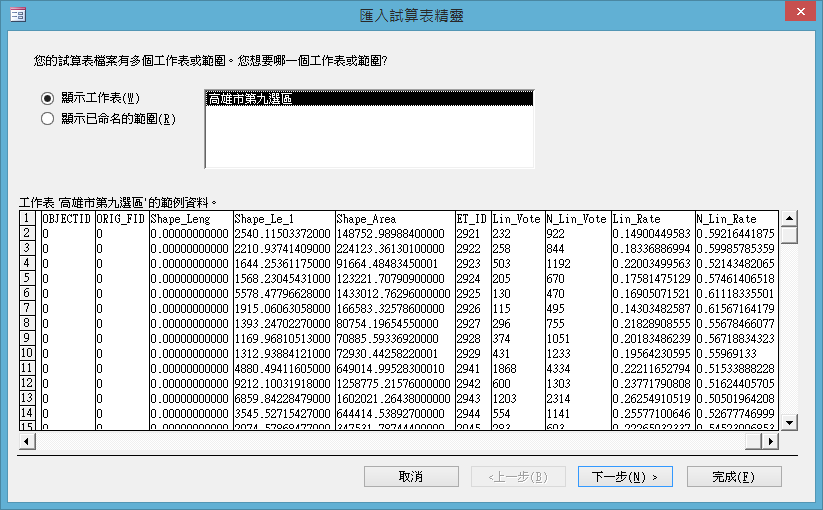Click row number 5 in preview
The width and height of the screenshot is (823, 510).
pyautogui.click(x=28, y=278)
